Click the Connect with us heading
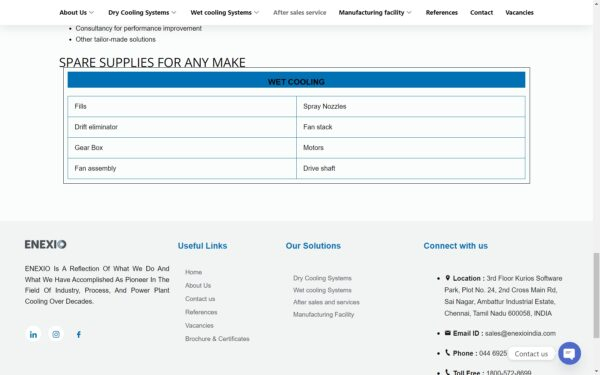Image resolution: width=600 pixels, height=375 pixels. tap(455, 246)
